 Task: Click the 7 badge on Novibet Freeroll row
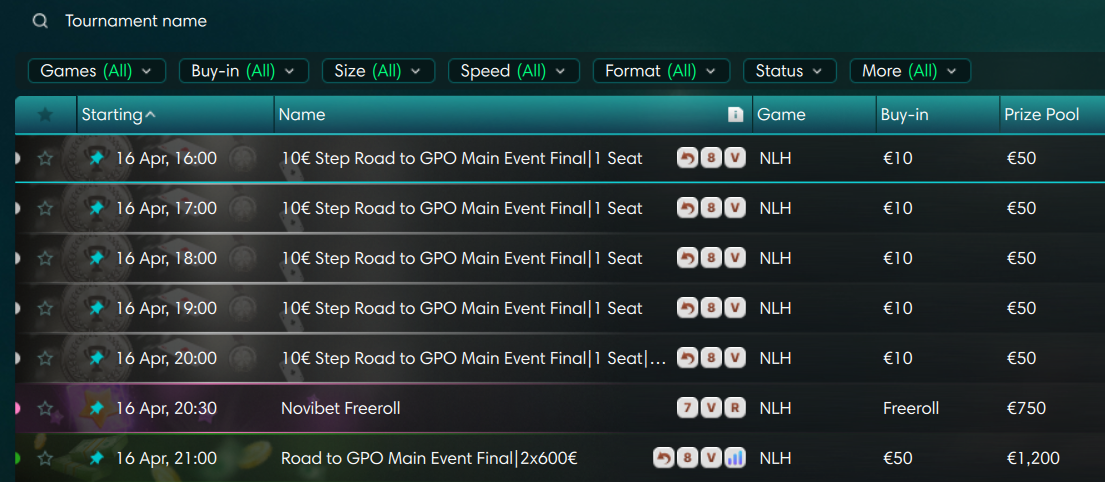(687, 408)
